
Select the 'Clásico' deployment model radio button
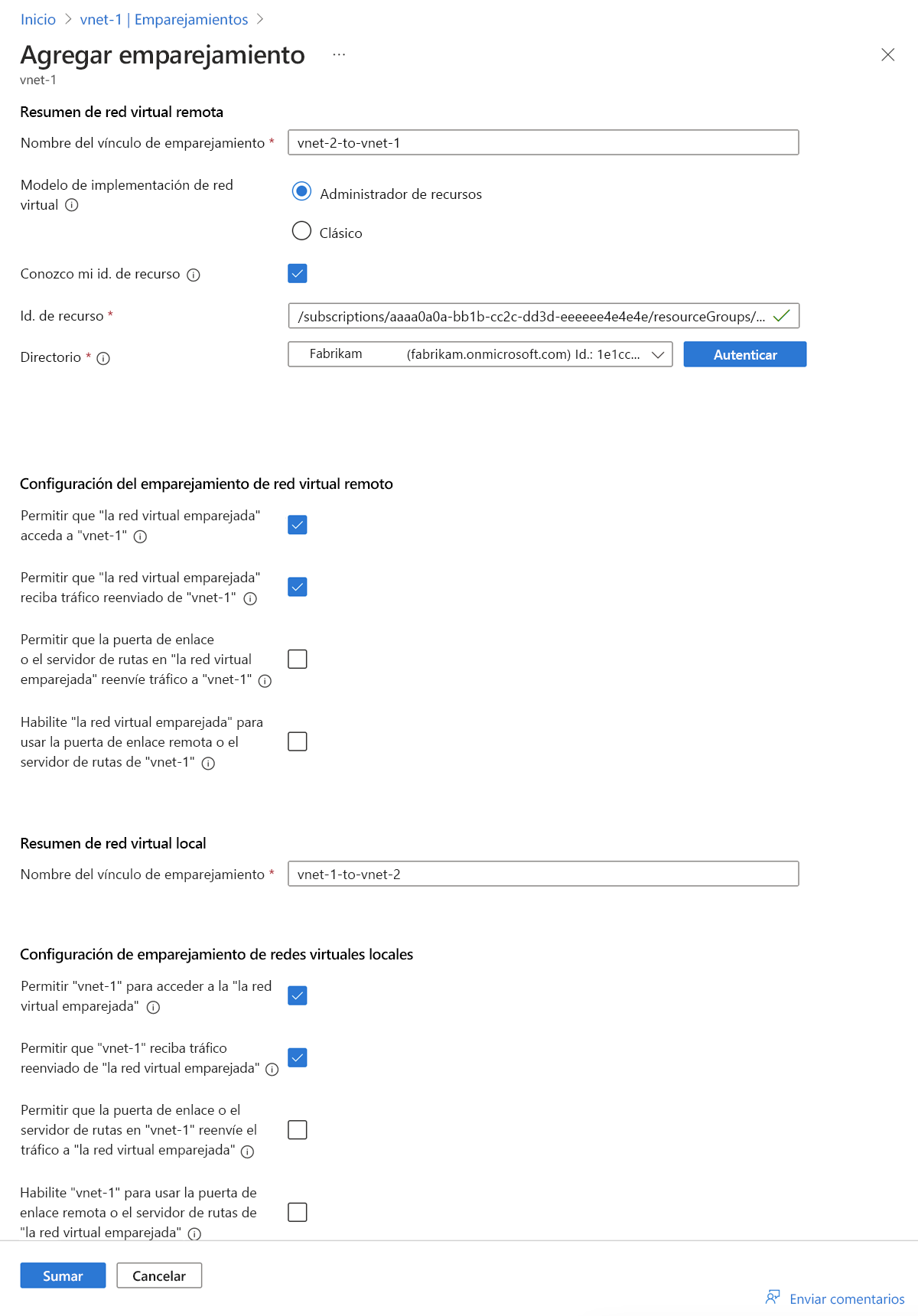pyautogui.click(x=301, y=230)
